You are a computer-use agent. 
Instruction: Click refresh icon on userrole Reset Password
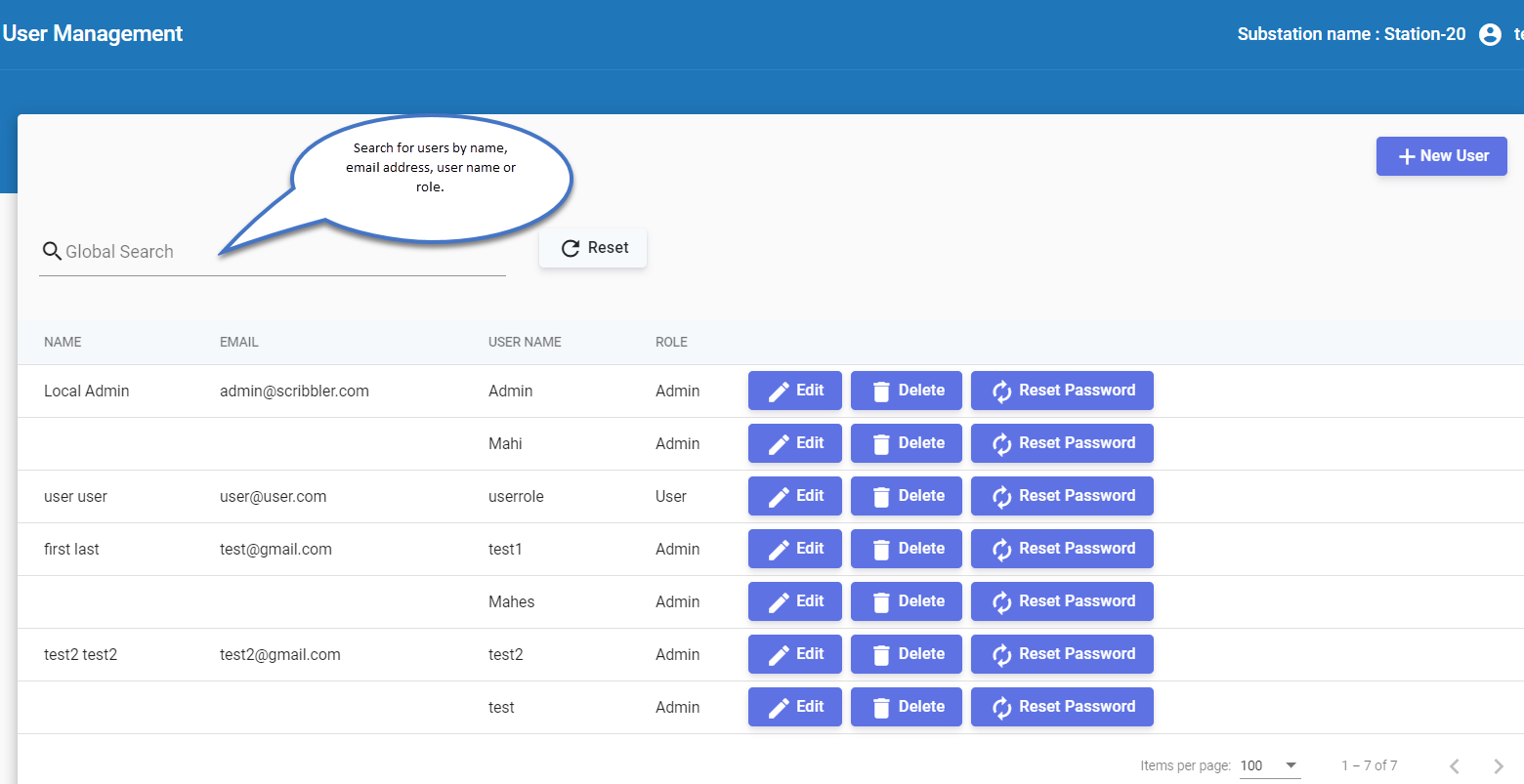click(x=1001, y=497)
